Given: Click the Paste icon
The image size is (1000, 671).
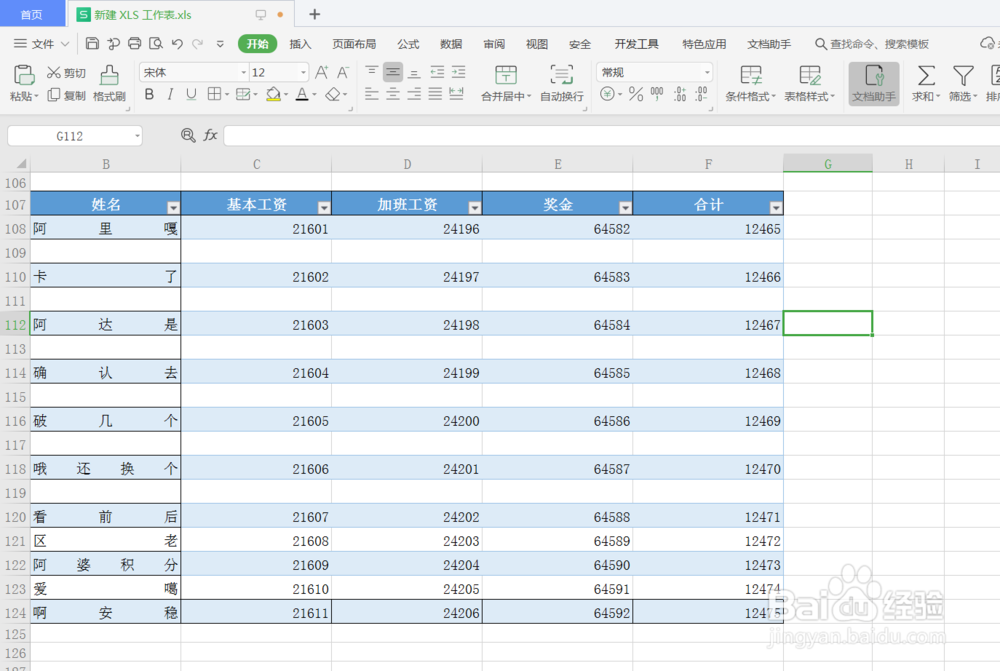Looking at the screenshot, I should (x=24, y=75).
